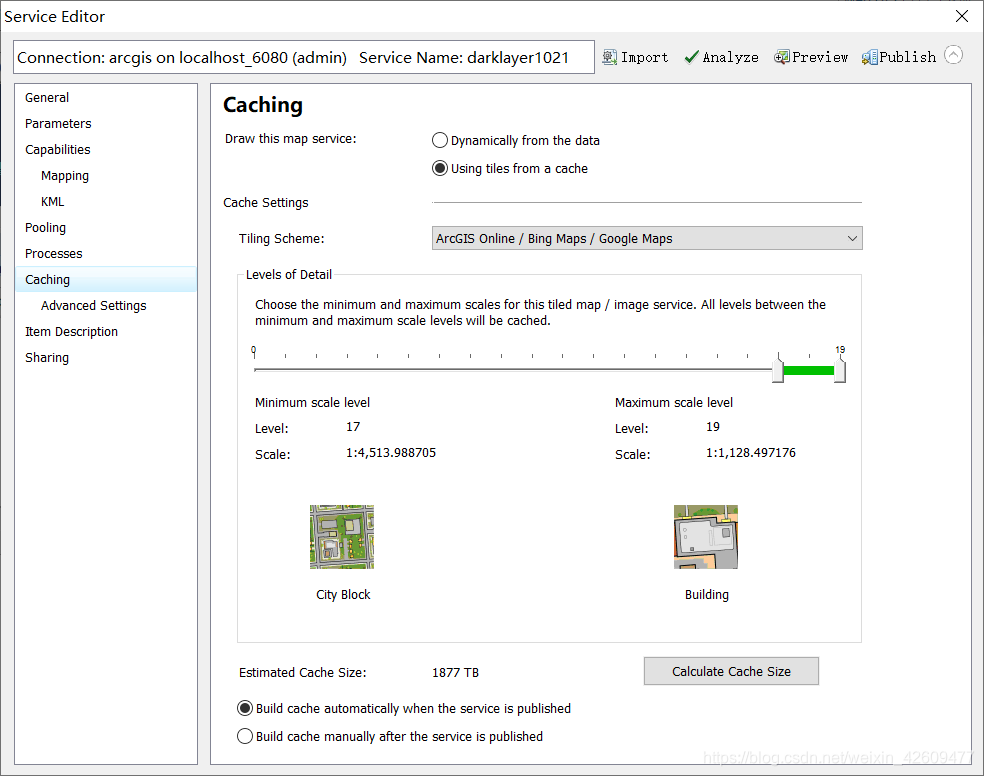The width and height of the screenshot is (984, 776).
Task: Select Mapping under Capabilities
Action: 105,176
